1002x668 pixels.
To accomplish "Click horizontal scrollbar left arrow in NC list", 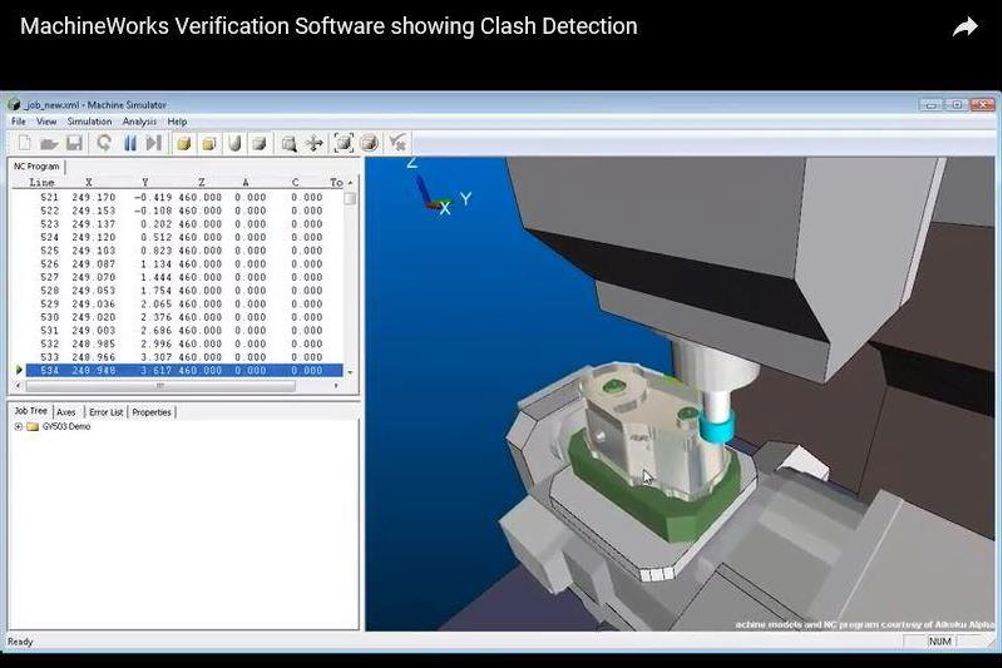I will 18,385.
